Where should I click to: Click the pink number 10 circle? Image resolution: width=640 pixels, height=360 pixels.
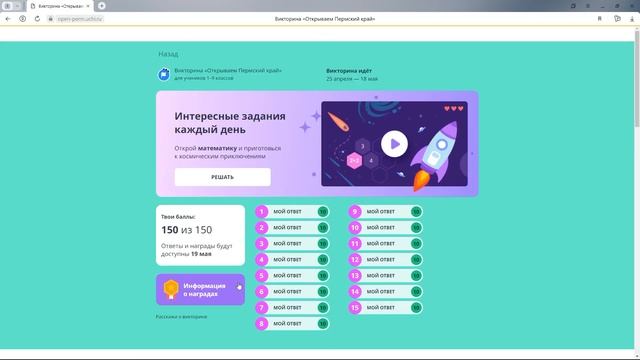pos(355,227)
